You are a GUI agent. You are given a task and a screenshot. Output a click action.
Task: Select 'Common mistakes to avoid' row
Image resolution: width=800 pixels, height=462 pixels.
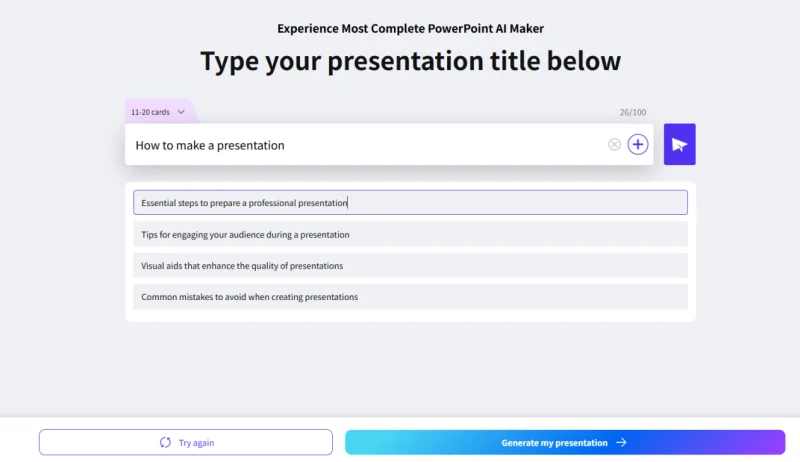(410, 297)
